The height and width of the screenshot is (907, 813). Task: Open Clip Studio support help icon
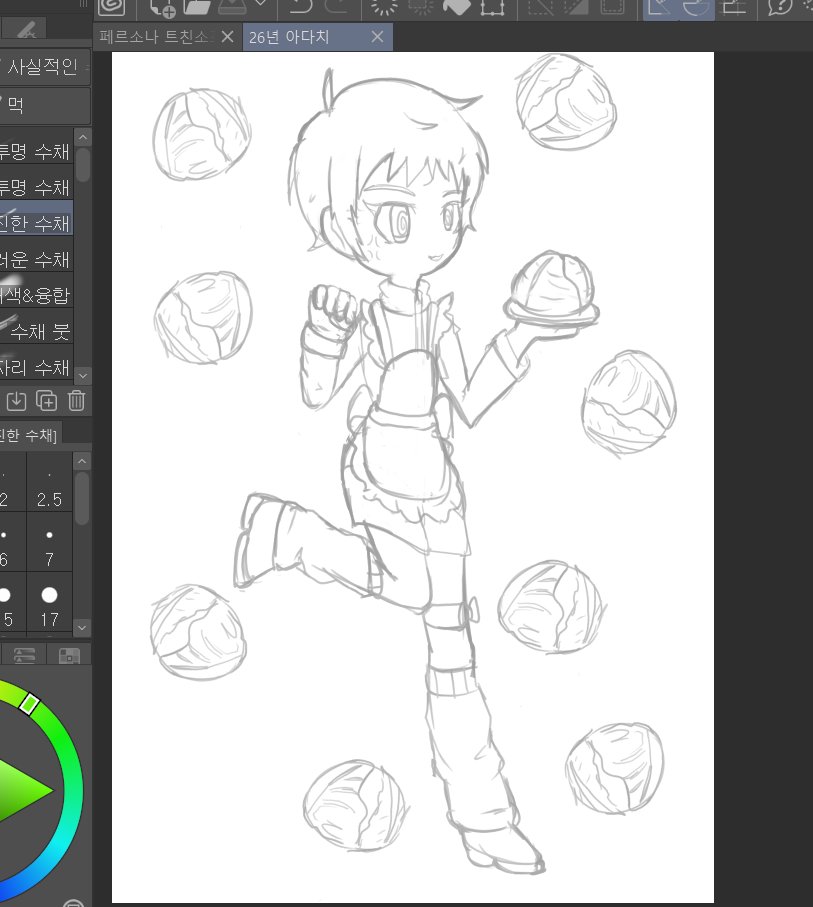(x=779, y=7)
